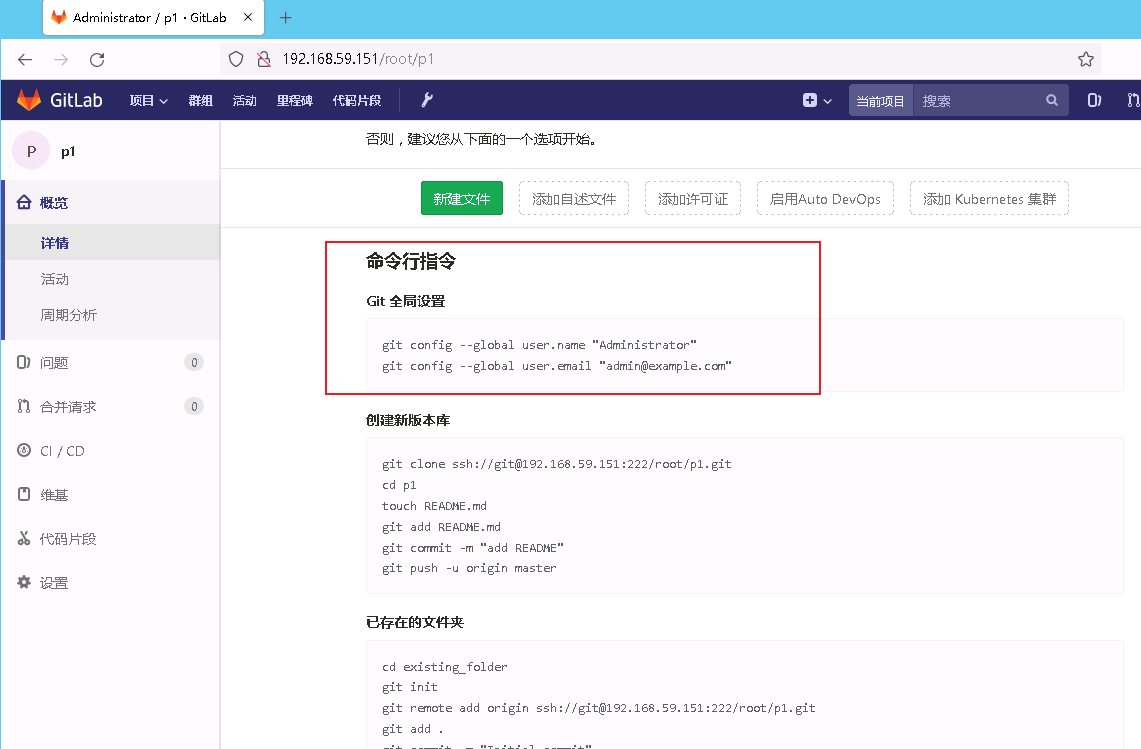
Task: Reload the page
Action: (96, 59)
